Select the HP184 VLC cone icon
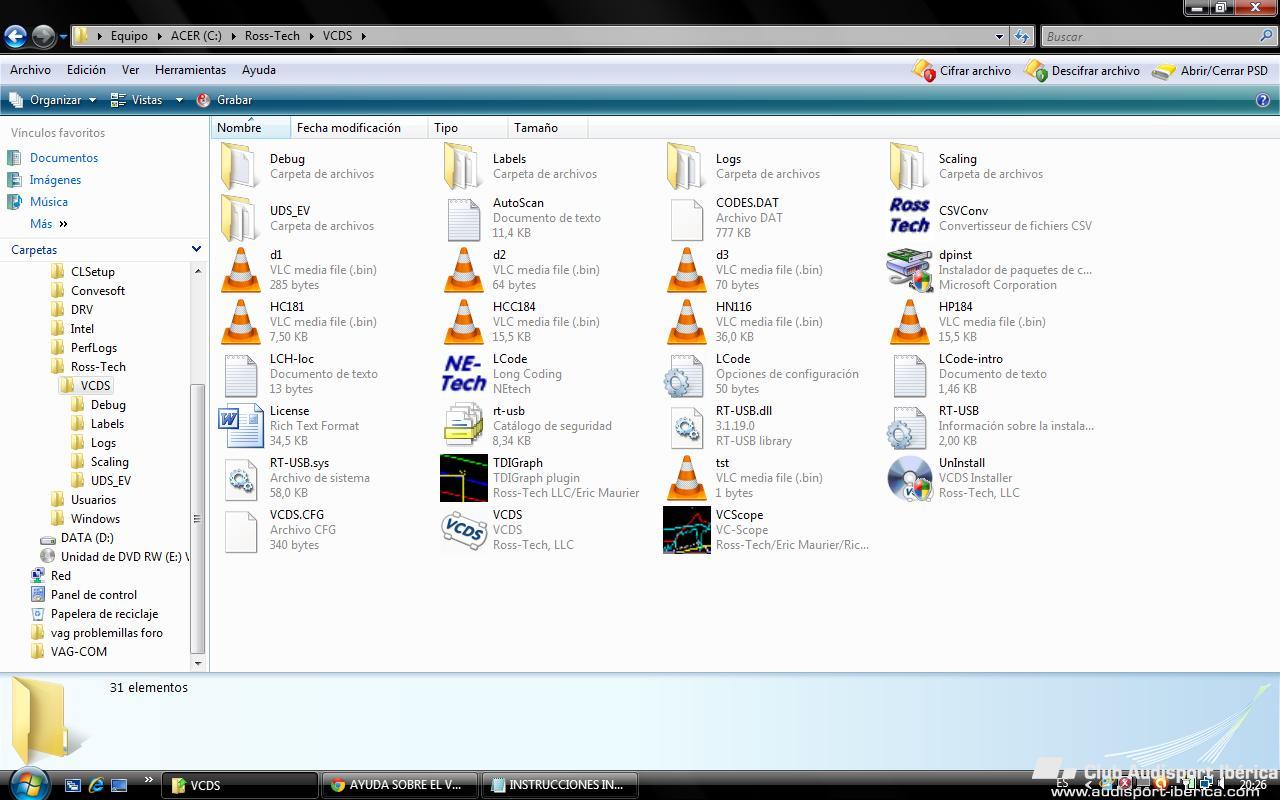 click(x=909, y=321)
